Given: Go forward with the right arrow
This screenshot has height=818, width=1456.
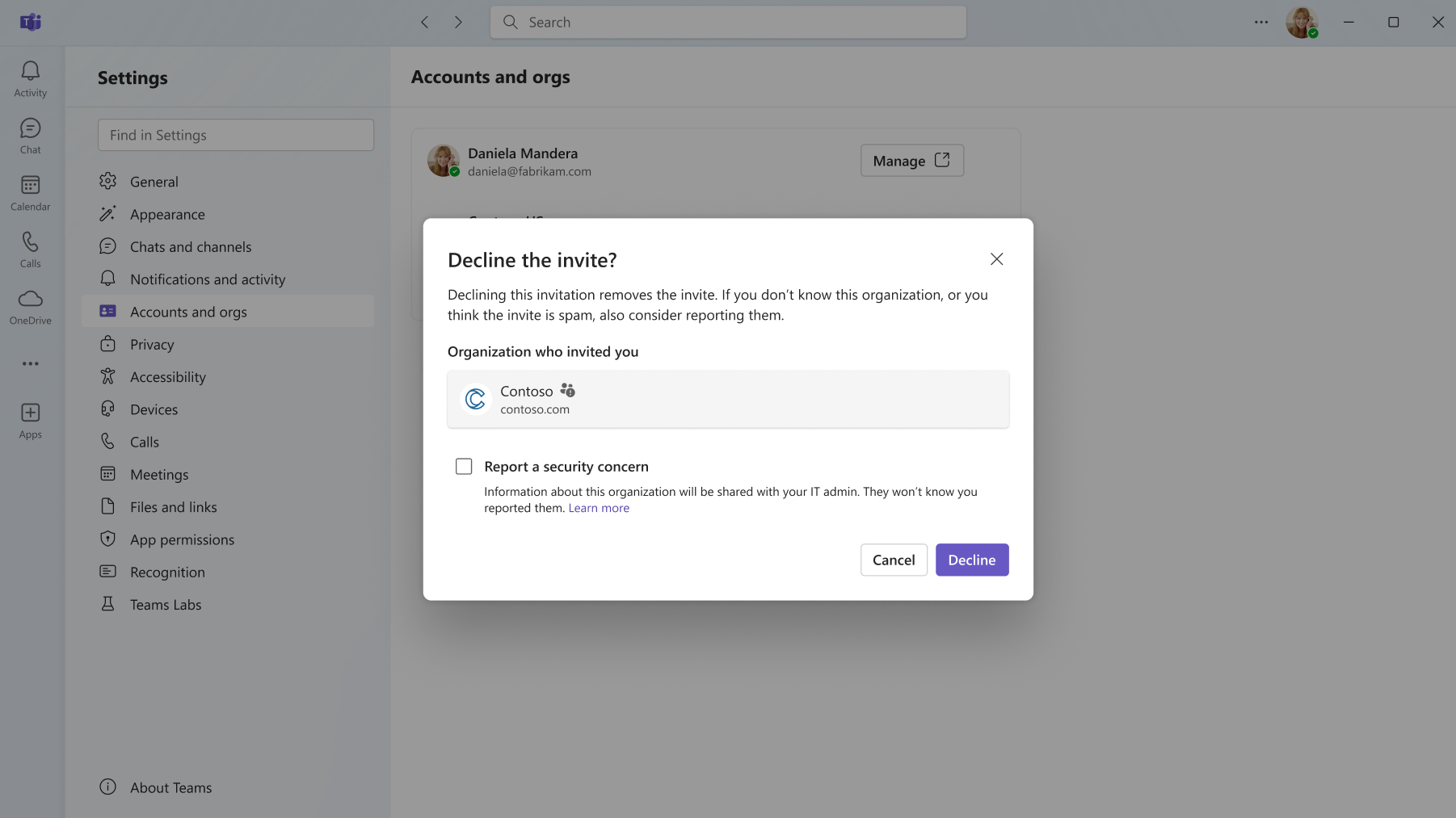Looking at the screenshot, I should [458, 23].
